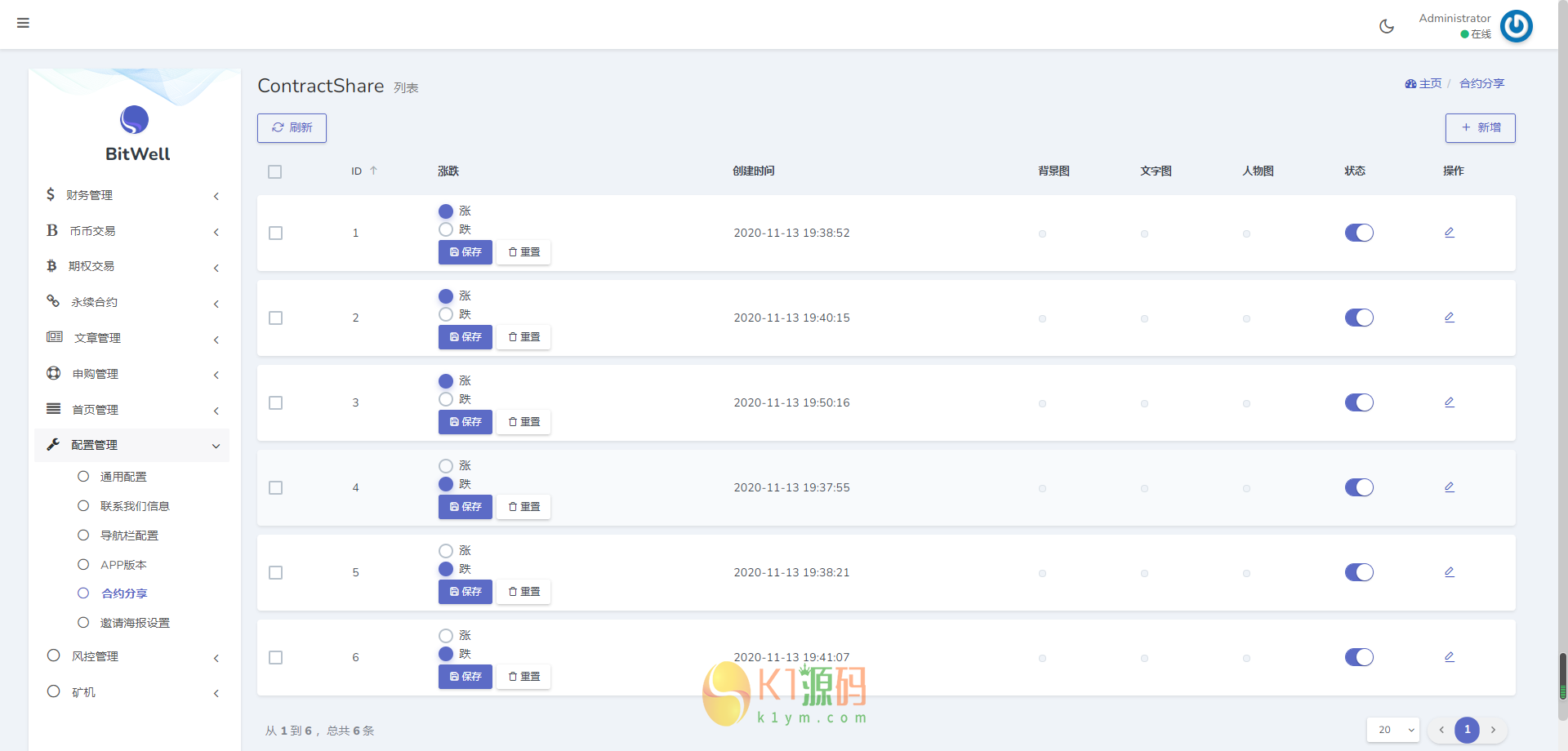Click the 申购管理 lifebuoy icon
The width and height of the screenshot is (1568, 751).
pyautogui.click(x=54, y=373)
